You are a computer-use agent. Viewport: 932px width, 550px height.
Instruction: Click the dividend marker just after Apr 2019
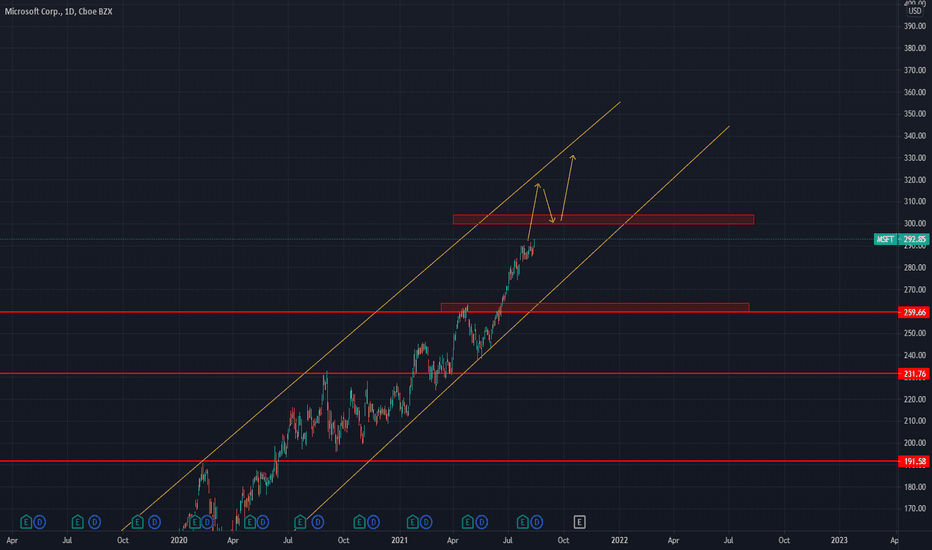pyautogui.click(x=39, y=522)
